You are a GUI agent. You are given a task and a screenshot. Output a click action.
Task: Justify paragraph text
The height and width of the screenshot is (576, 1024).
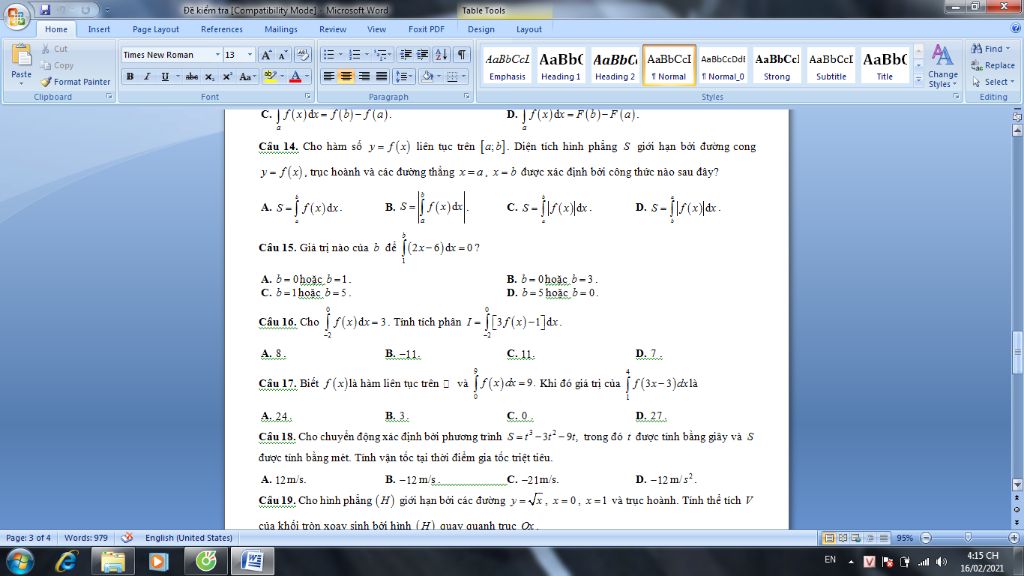(381, 76)
